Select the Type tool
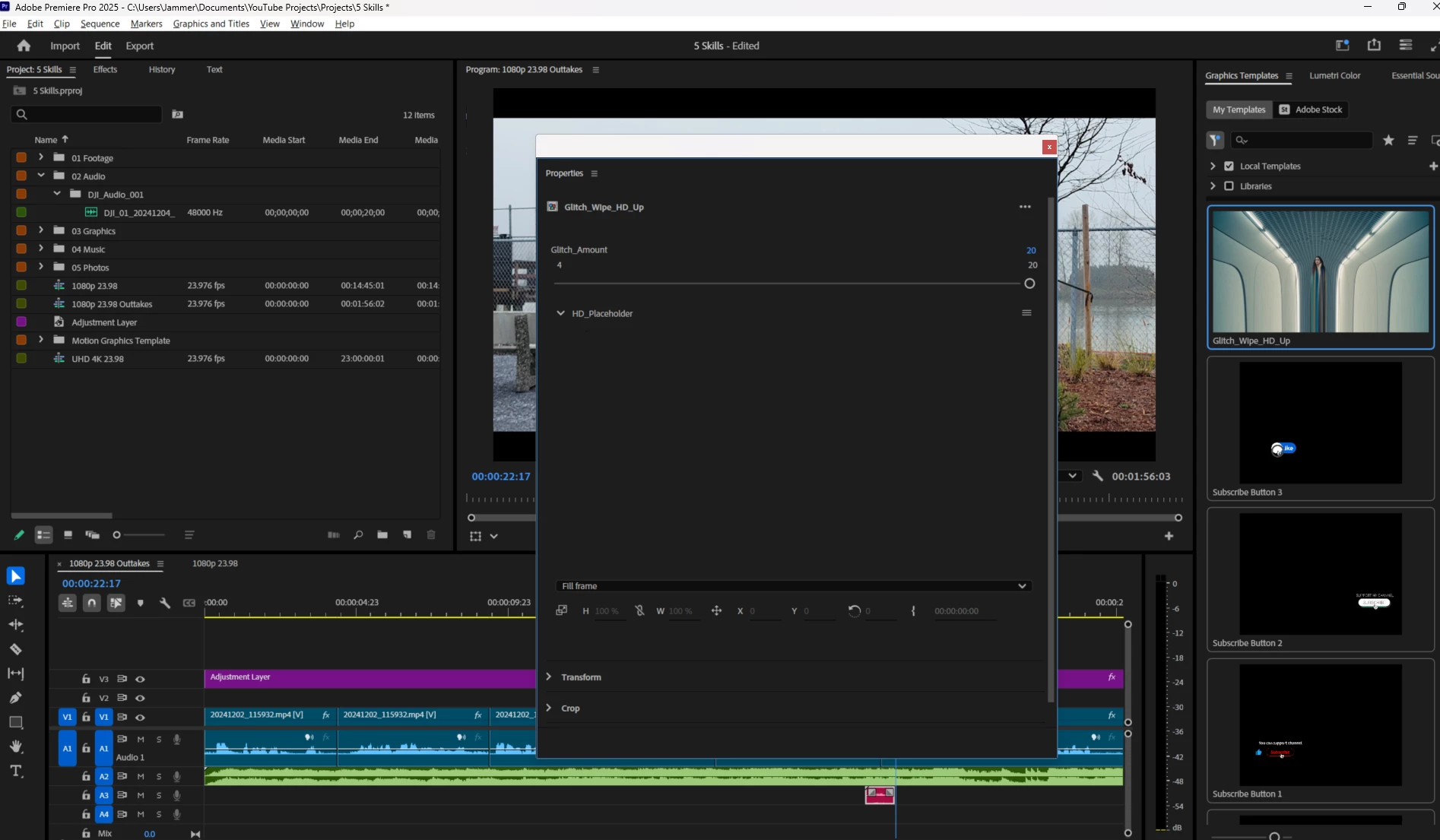 point(16,771)
